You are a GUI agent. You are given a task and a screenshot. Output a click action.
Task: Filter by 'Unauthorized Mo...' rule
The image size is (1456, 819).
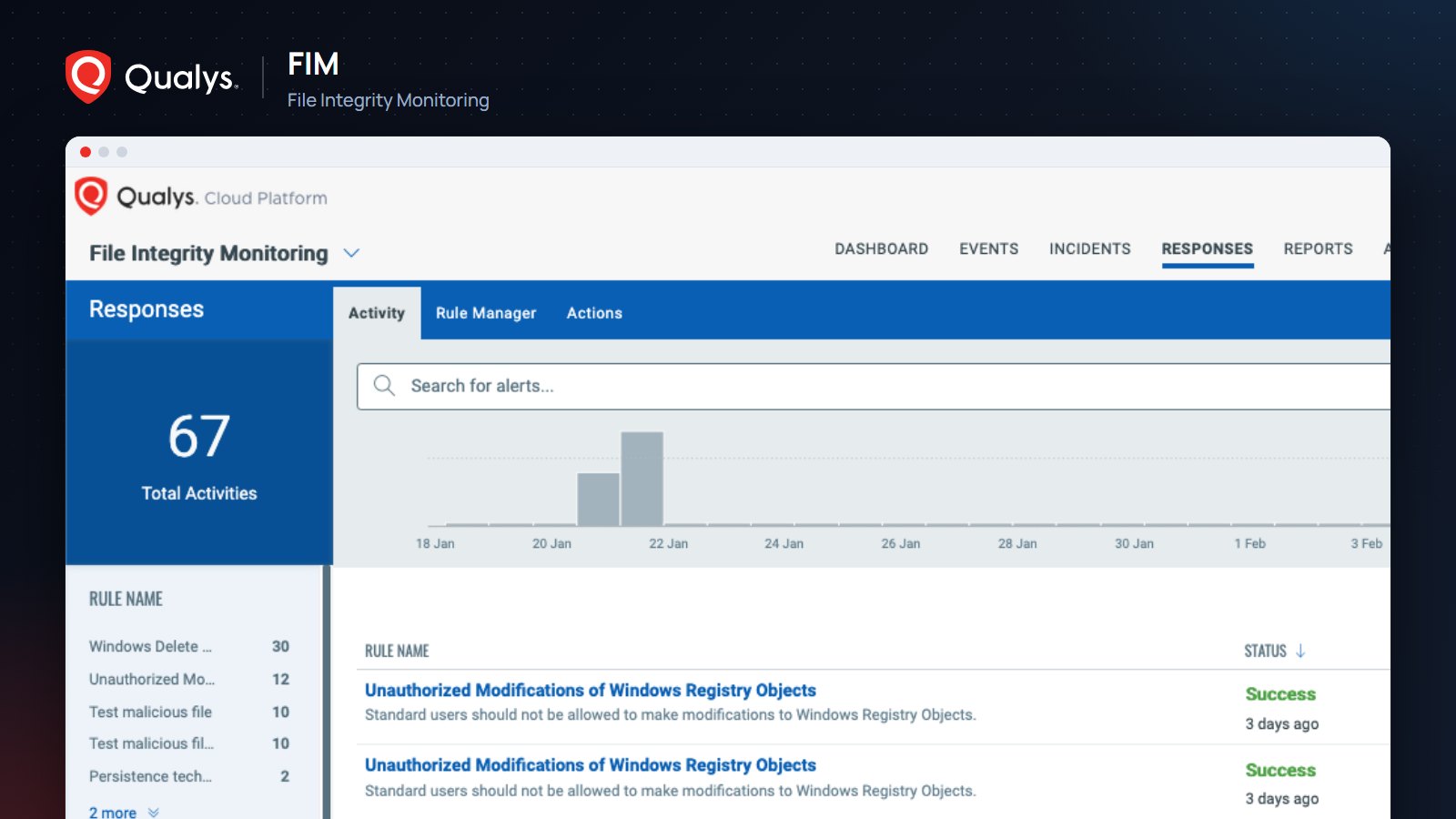152,679
